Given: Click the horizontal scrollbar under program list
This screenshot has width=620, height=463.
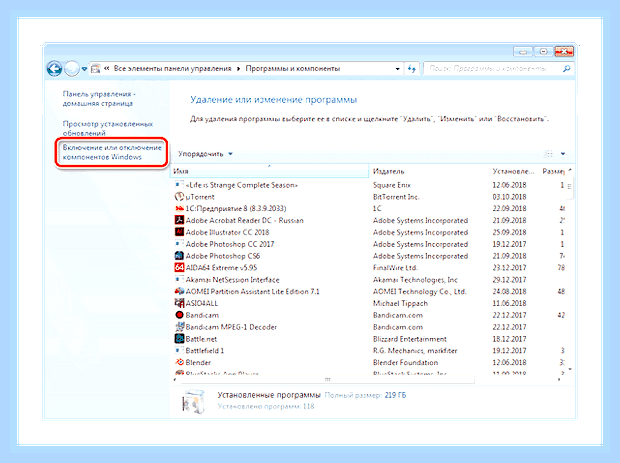Looking at the screenshot, I should tap(327, 380).
